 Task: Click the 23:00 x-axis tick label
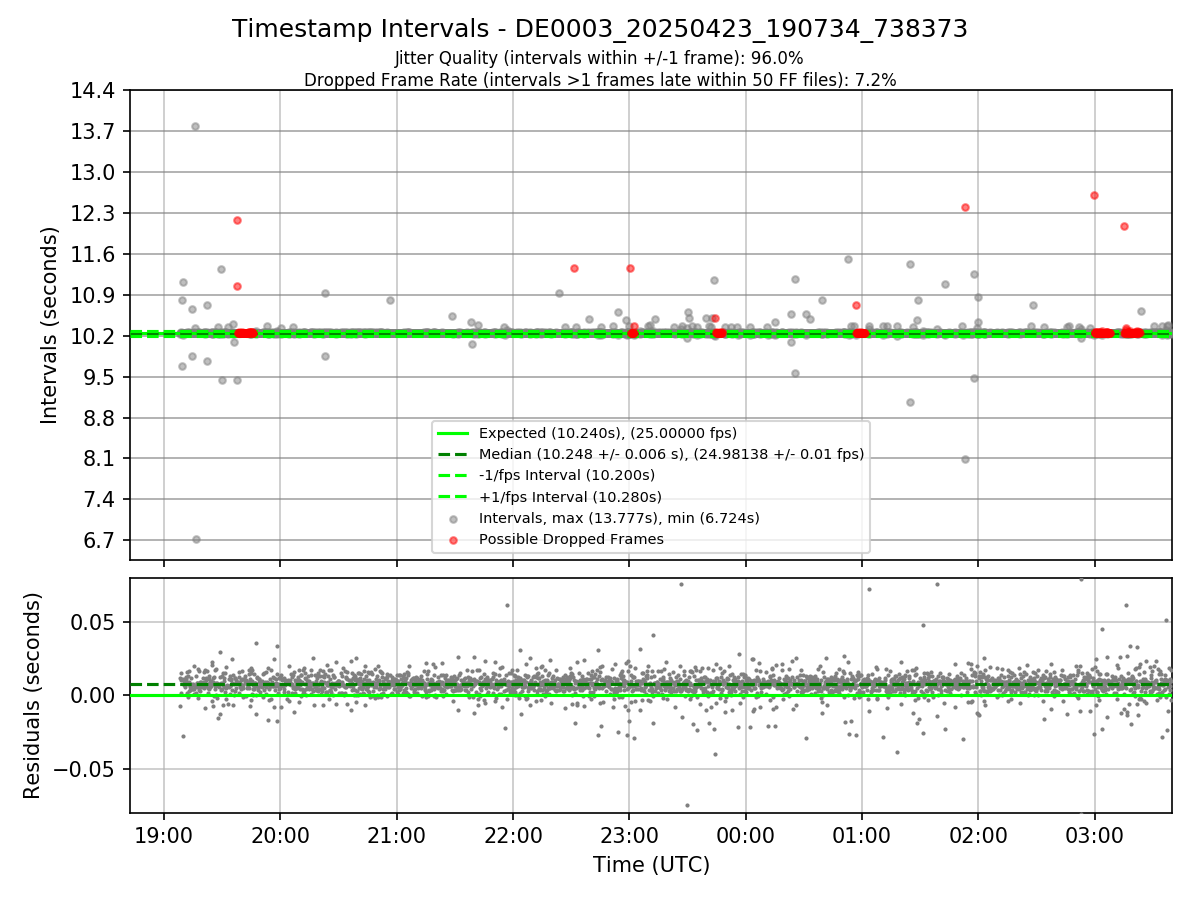629,835
